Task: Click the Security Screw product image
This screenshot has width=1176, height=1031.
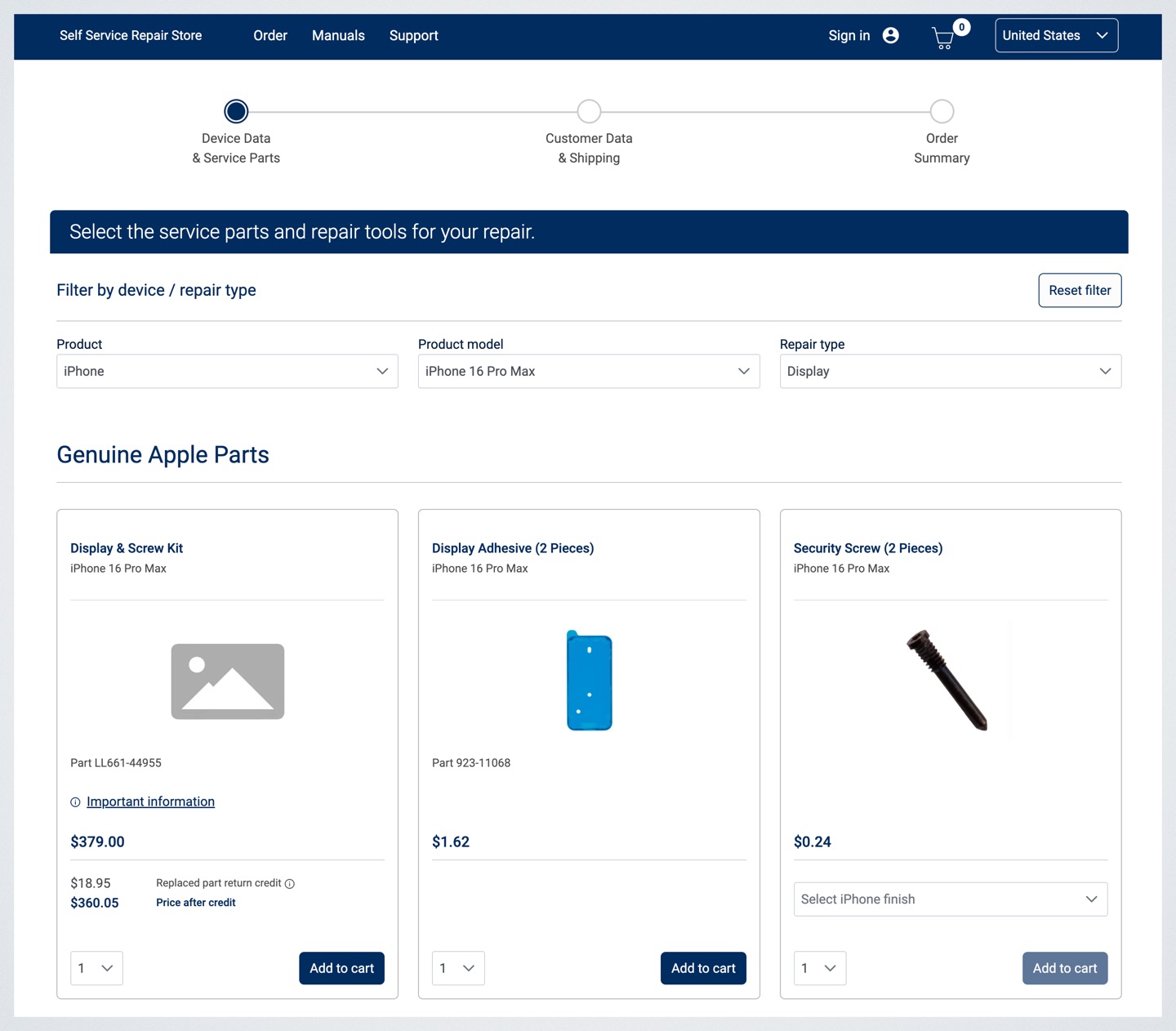Action: pos(947,680)
